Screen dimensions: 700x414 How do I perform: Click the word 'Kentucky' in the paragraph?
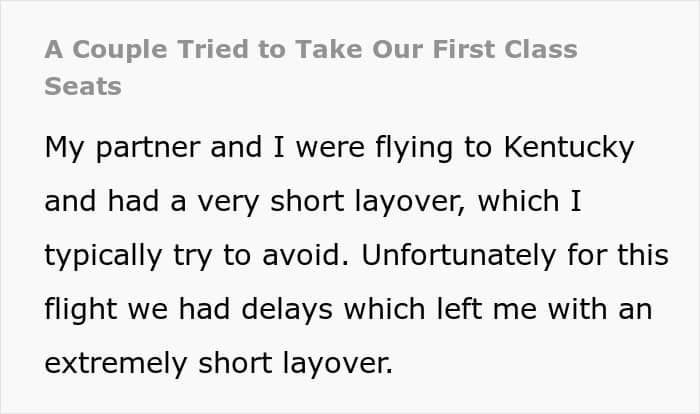[x=569, y=148]
